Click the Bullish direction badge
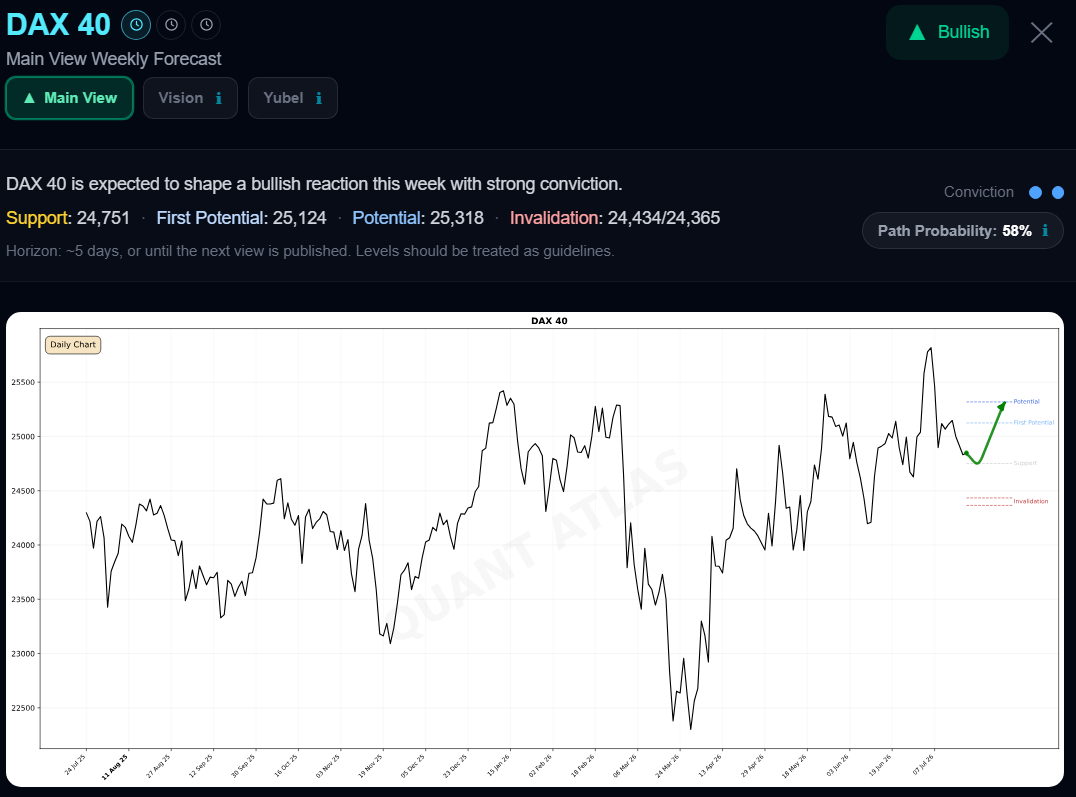Screen dimensions: 1076x797 pyautogui.click(x=947, y=32)
